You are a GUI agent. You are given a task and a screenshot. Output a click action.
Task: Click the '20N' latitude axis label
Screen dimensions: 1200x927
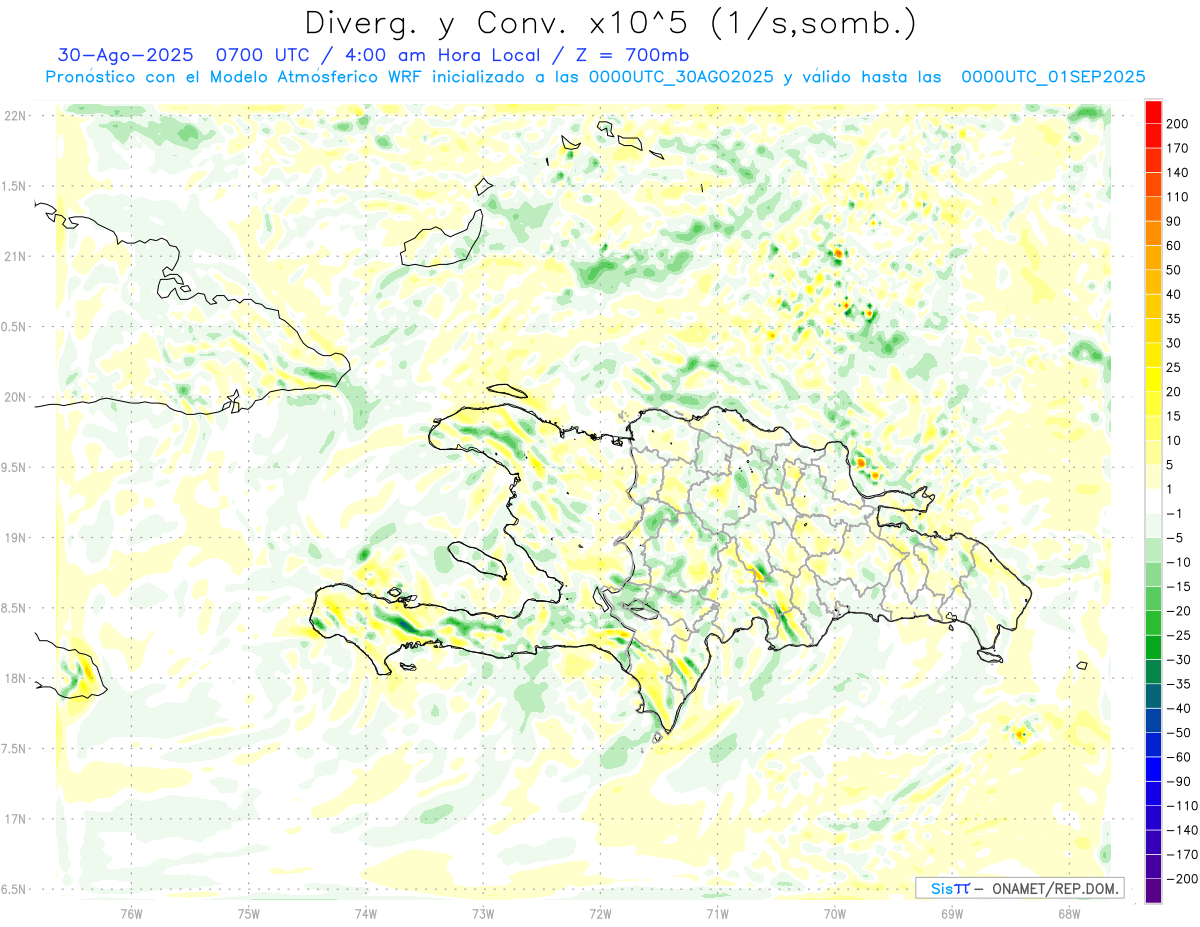tap(15, 397)
